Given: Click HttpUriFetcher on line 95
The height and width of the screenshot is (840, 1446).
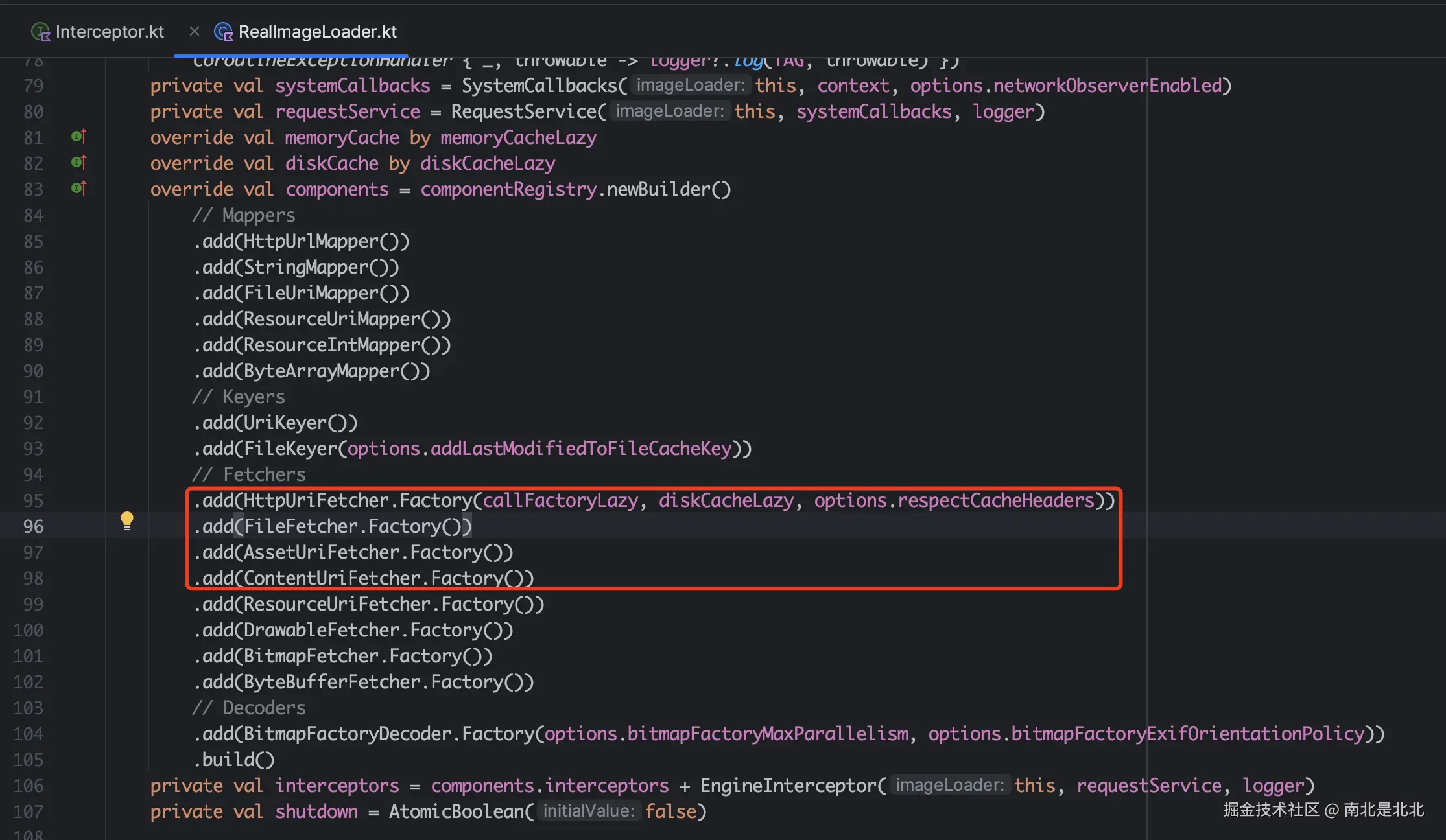Looking at the screenshot, I should pos(316,500).
